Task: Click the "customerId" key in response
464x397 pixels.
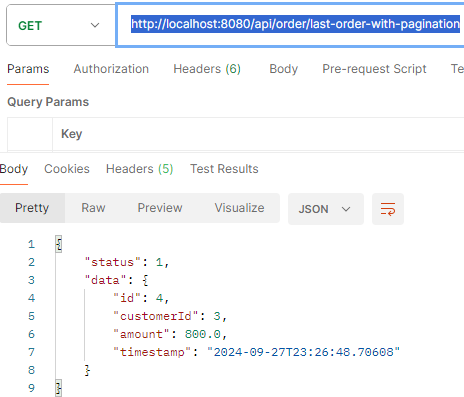Action: (x=156, y=316)
